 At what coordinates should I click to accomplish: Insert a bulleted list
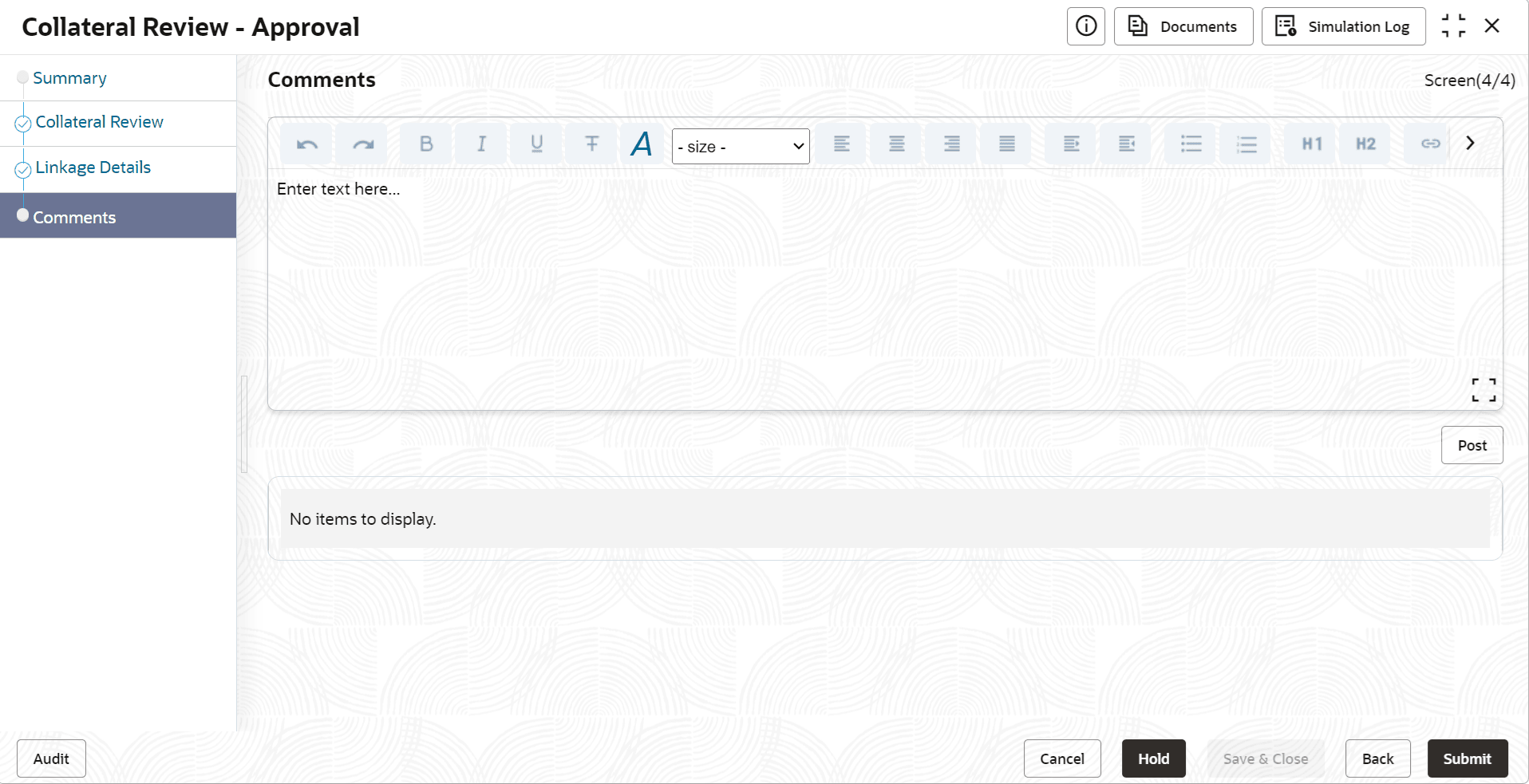(x=1191, y=144)
